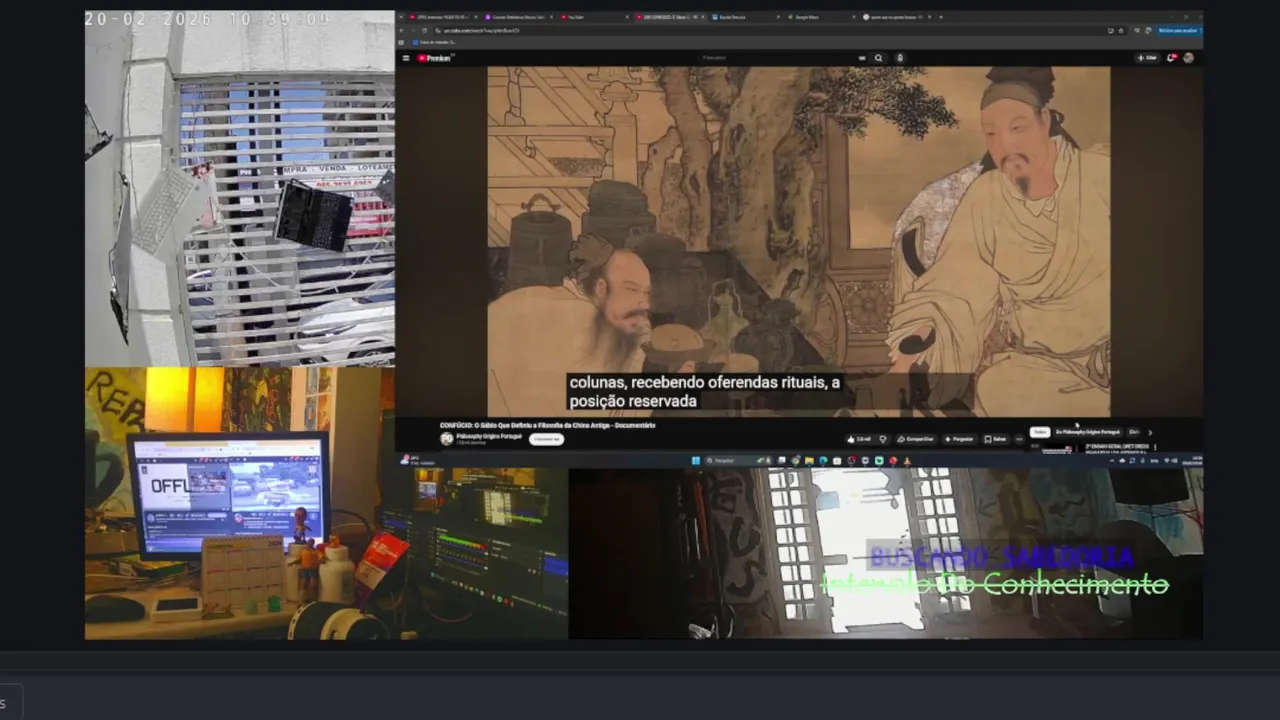Image resolution: width=1280 pixels, height=720 pixels.
Task: Open the bookmarks bar folder item
Action: pyautogui.click(x=433, y=42)
